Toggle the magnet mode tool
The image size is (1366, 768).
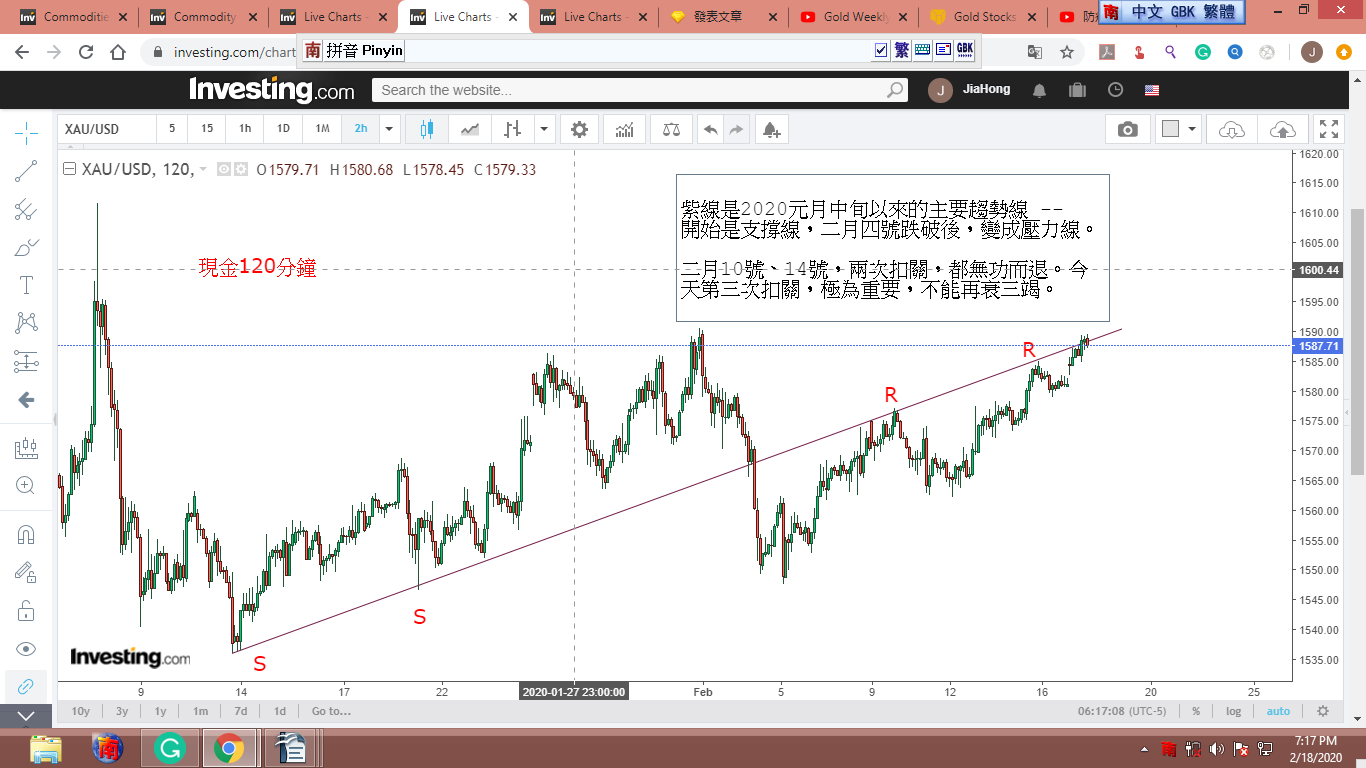click(26, 534)
